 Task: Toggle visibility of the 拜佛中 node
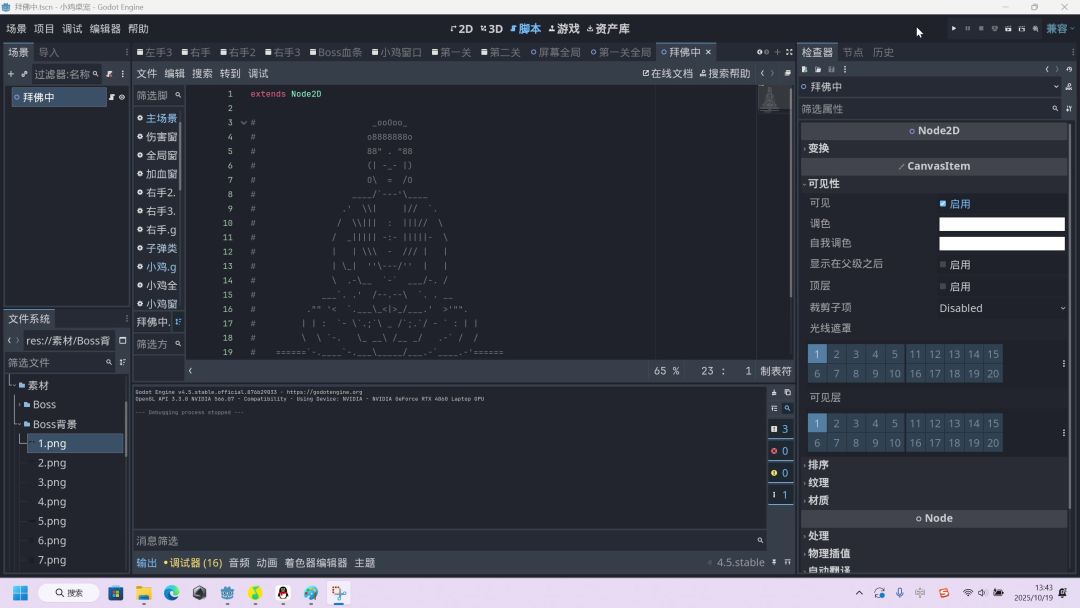[122, 98]
